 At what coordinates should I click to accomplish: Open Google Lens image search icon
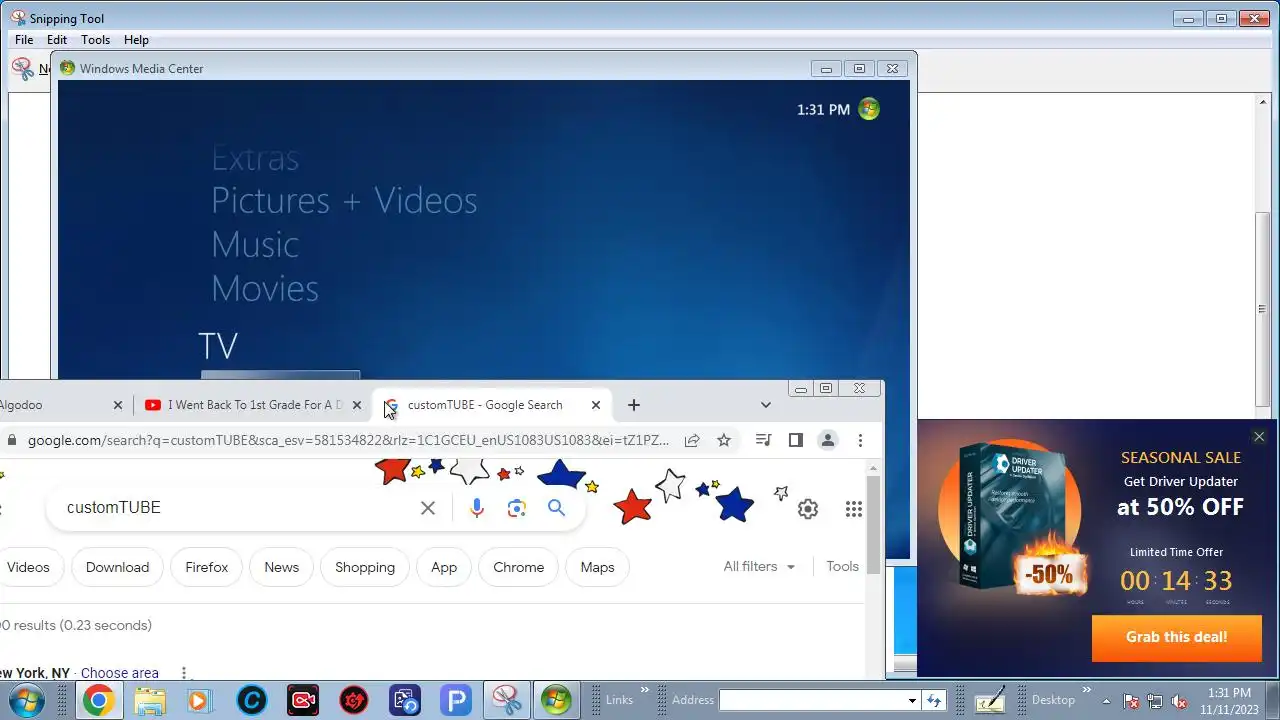[516, 508]
